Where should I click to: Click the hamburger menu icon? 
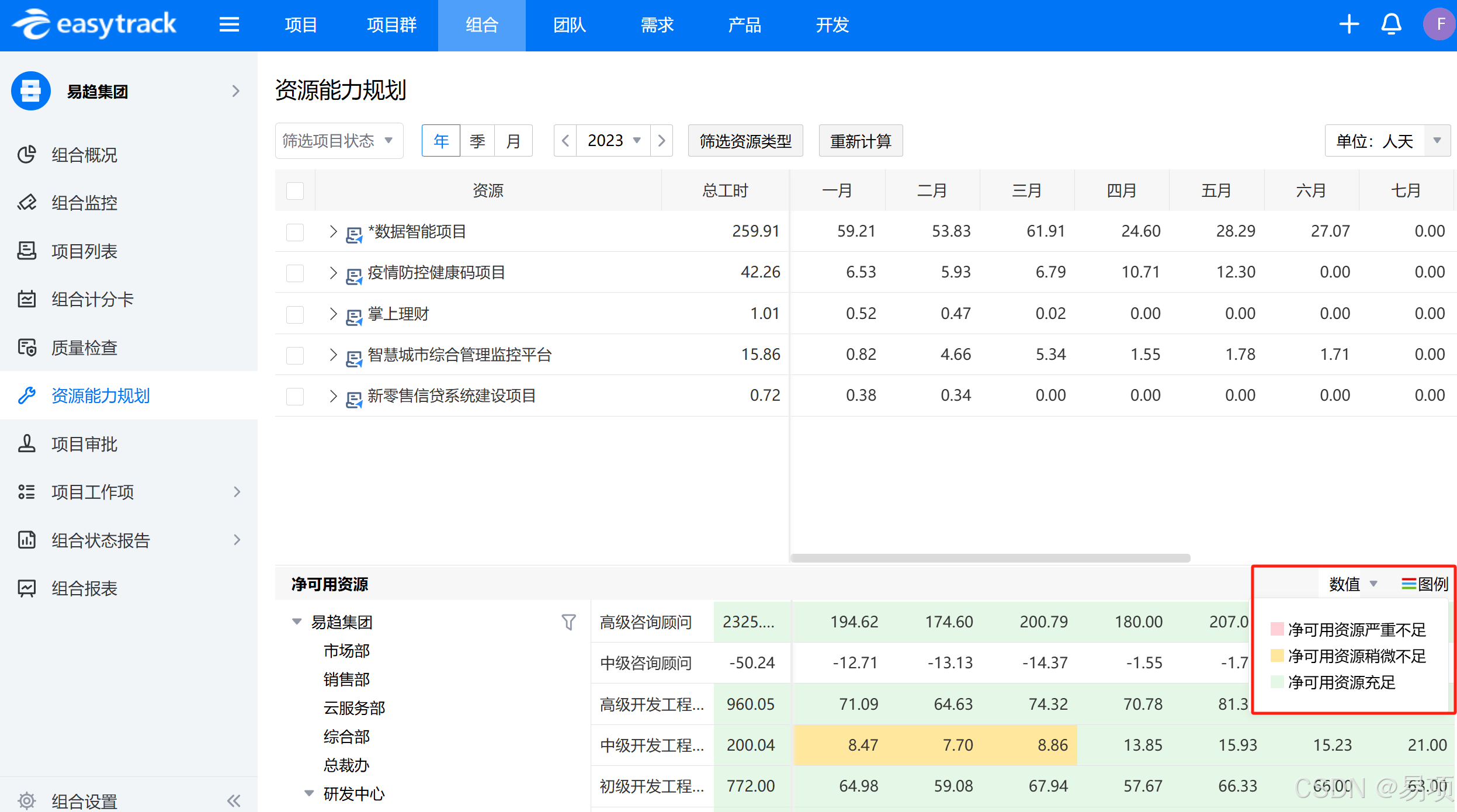[x=229, y=25]
